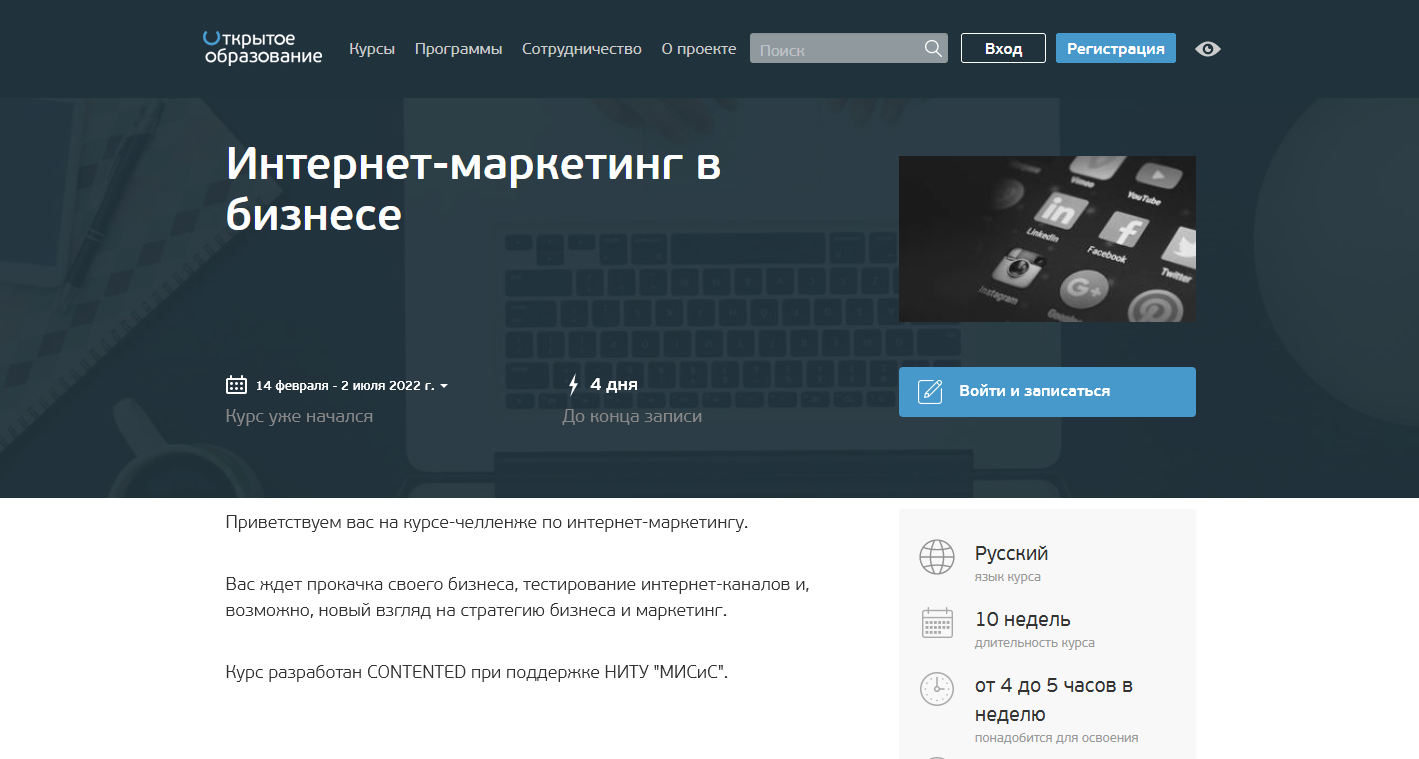Screen dimensions: 1419x759
Task: Click the social media course image
Action: (1047, 238)
